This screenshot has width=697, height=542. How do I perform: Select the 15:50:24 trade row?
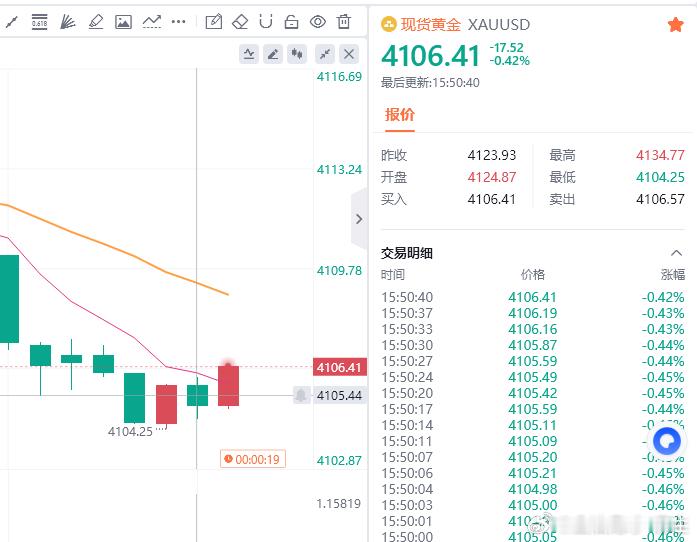pyautogui.click(x=533, y=377)
